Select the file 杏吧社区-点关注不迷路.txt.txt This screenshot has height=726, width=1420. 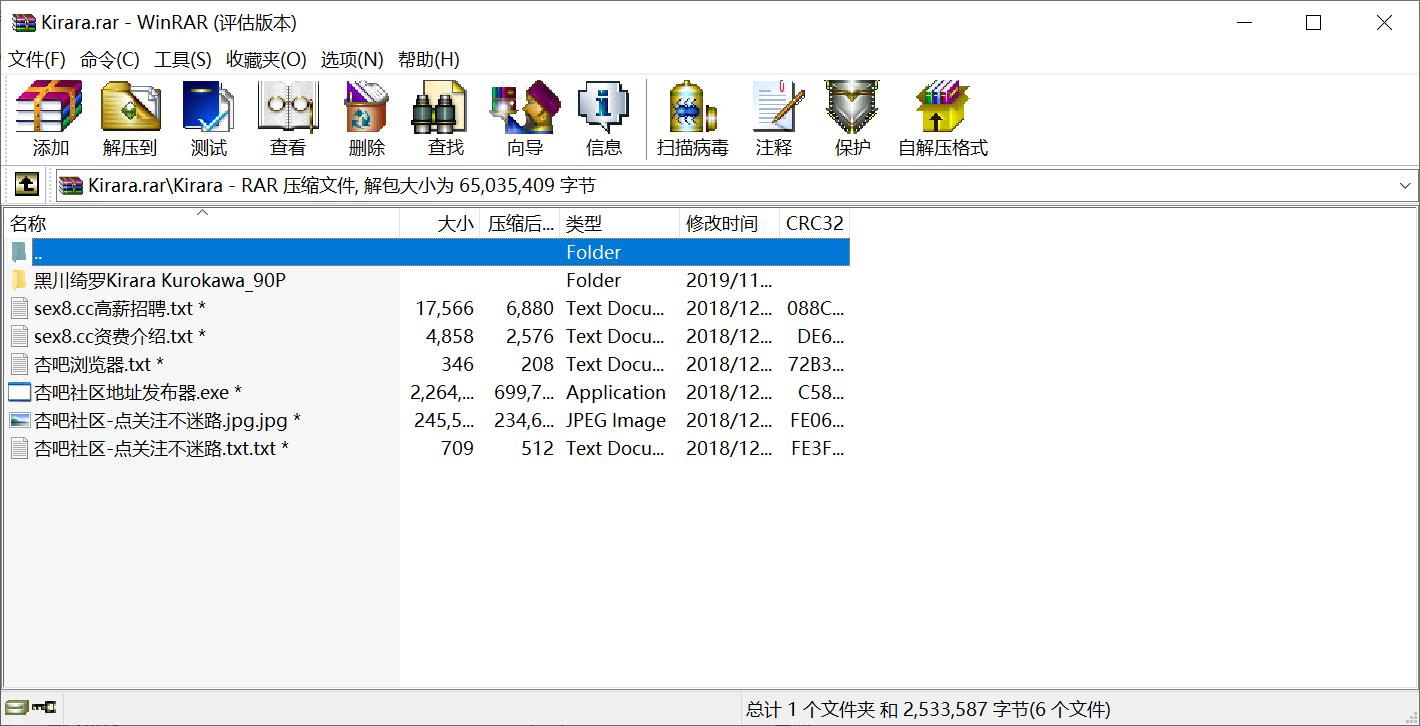click(x=162, y=448)
